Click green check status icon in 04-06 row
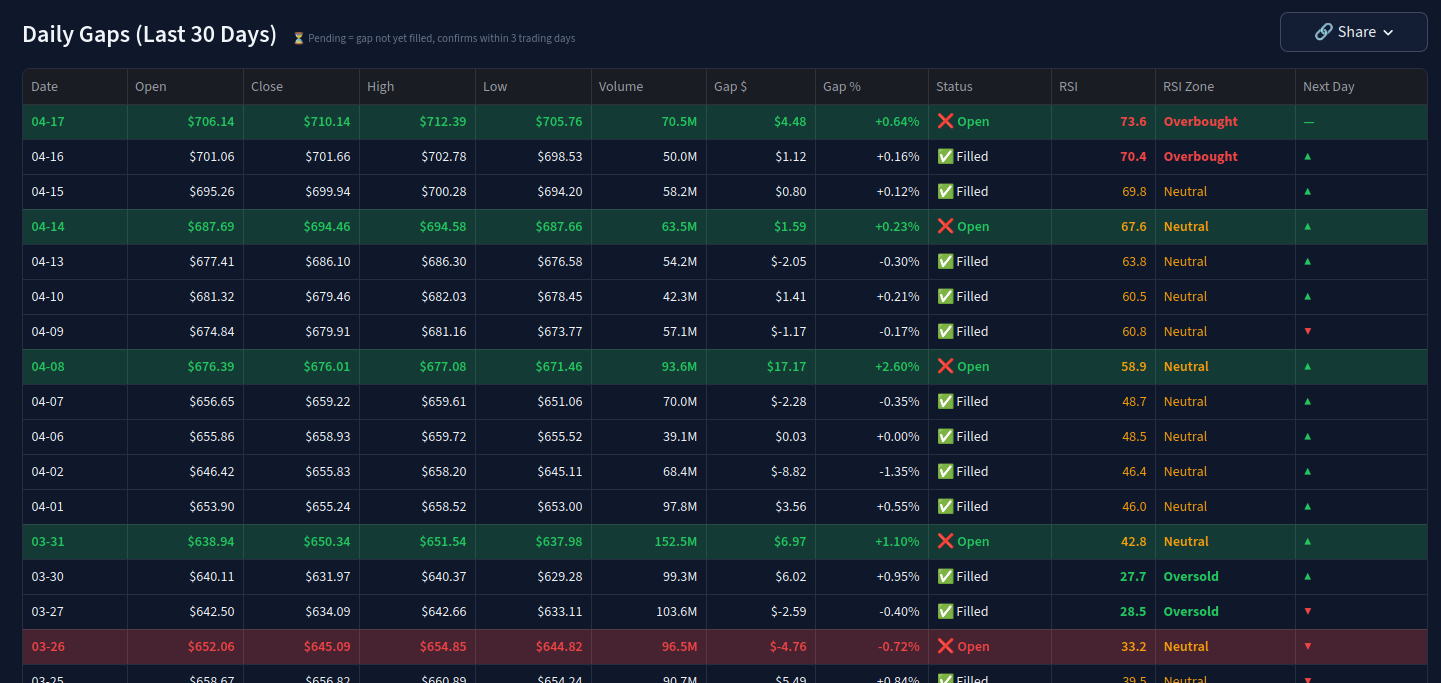1441x683 pixels. tap(945, 436)
